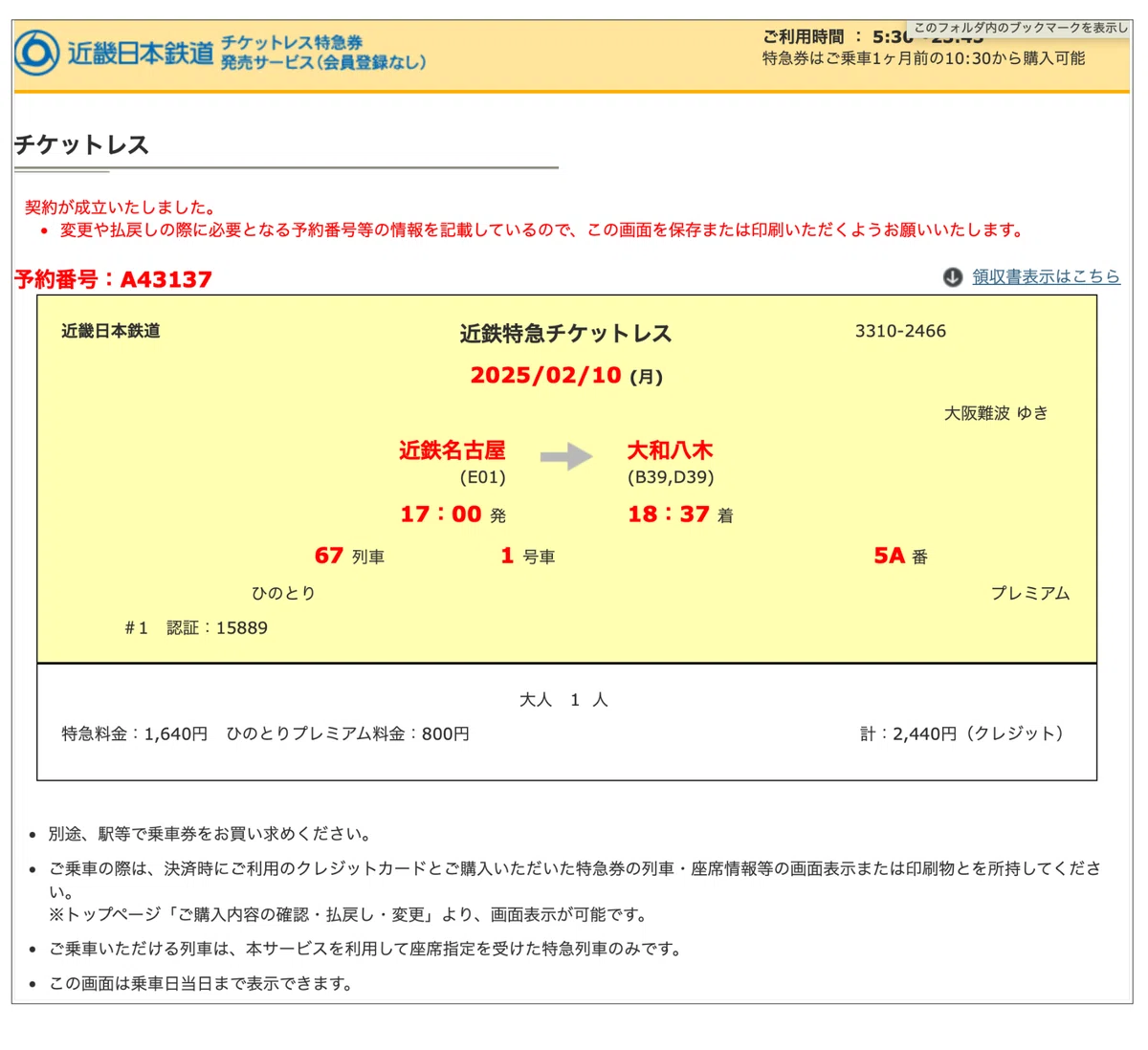Click the departure station 近鉄名古屋

pyautogui.click(x=452, y=450)
